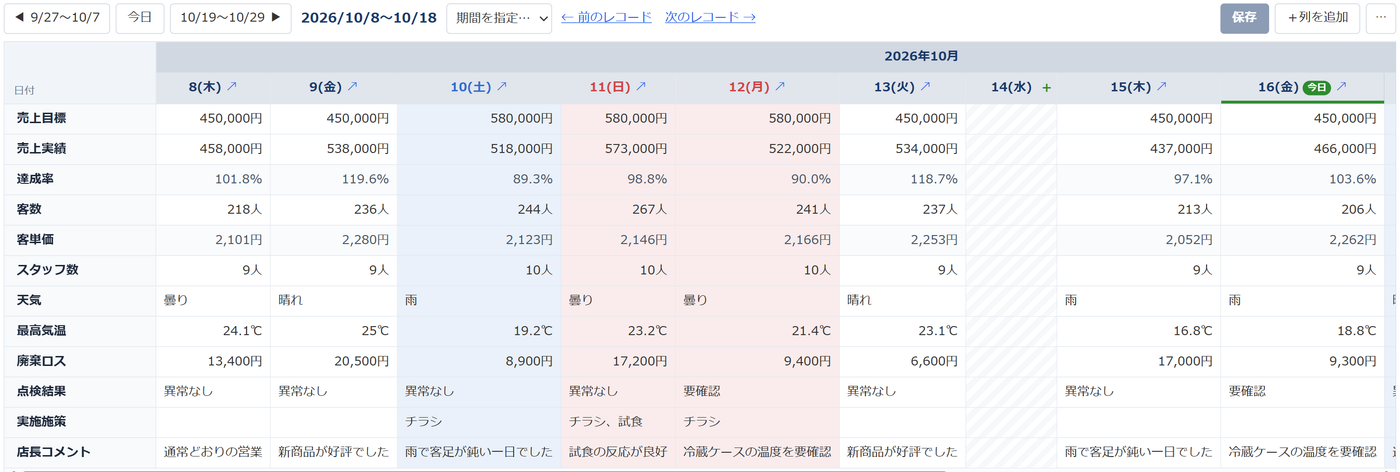Image resolution: width=1400 pixels, height=472 pixels.
Task: Click 客単価 value 2,253円
Action: tap(902, 240)
